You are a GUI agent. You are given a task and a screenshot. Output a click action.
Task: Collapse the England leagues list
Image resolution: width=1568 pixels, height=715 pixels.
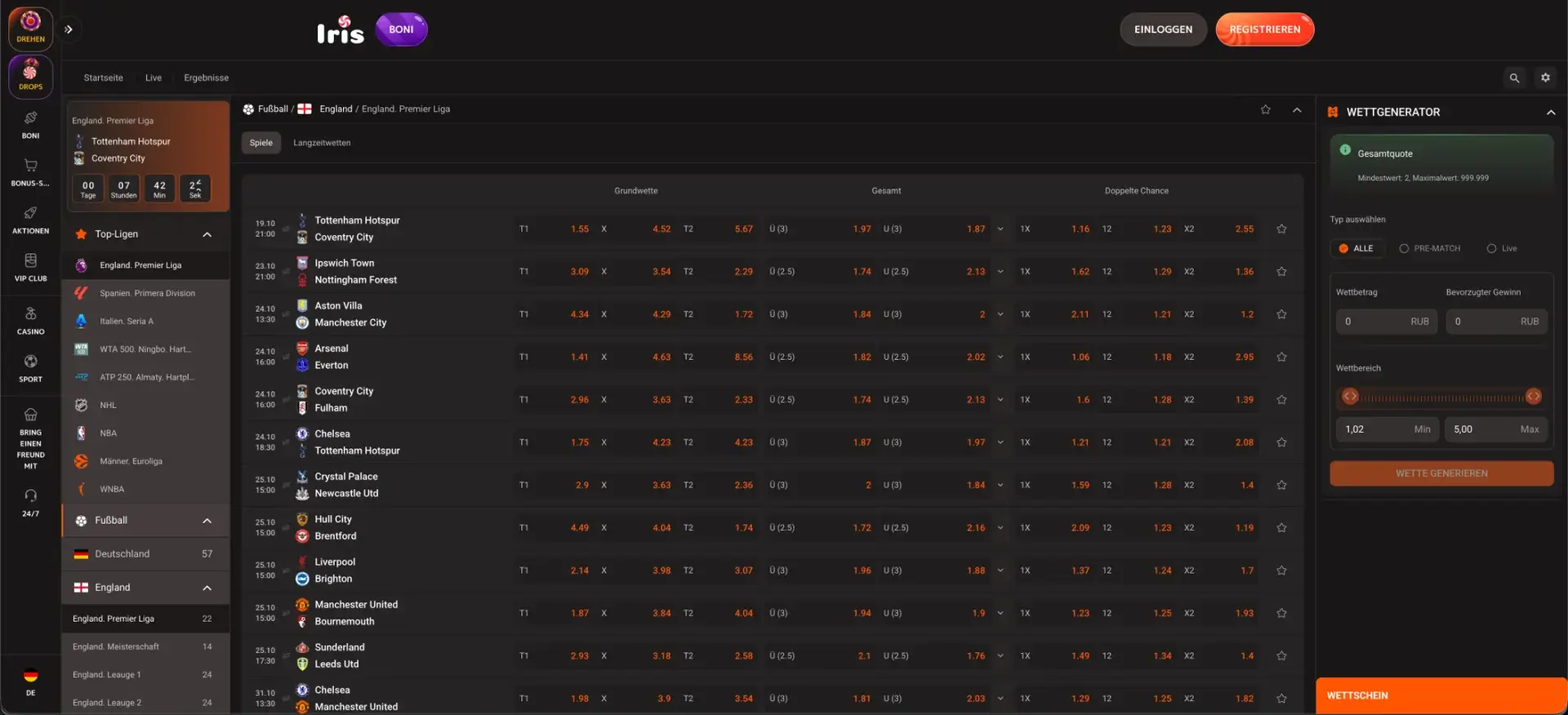pyautogui.click(x=207, y=588)
